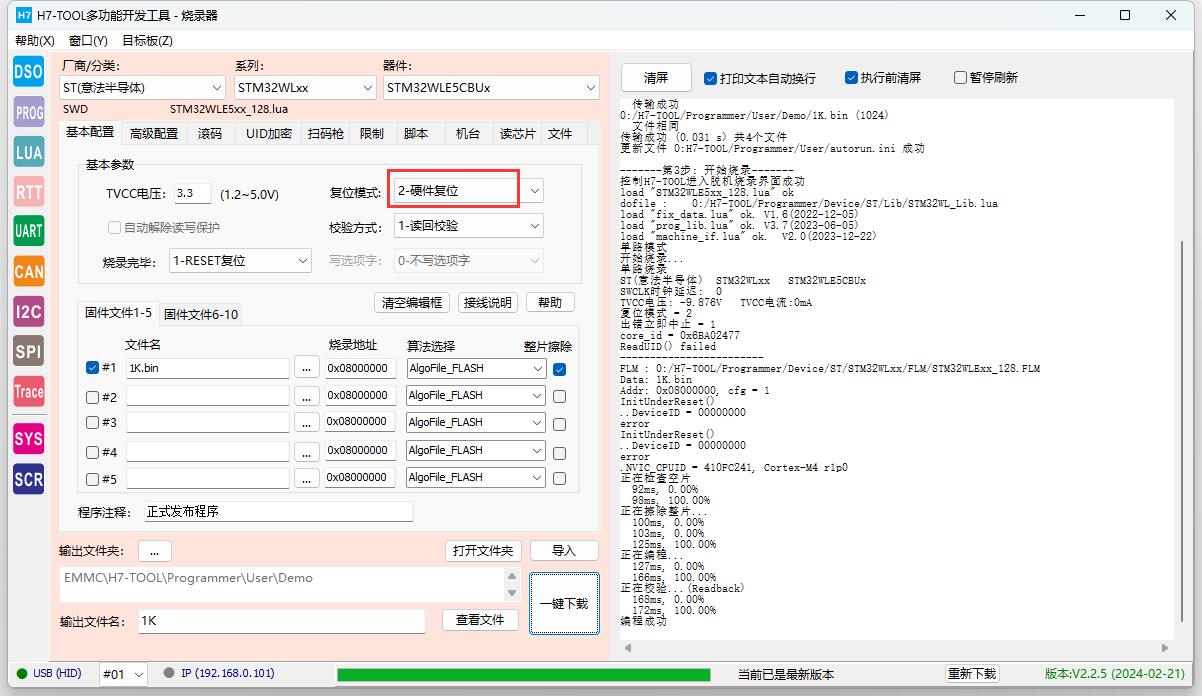1202x696 pixels.
Task: Click 清空编辑框 button
Action: pos(412,303)
